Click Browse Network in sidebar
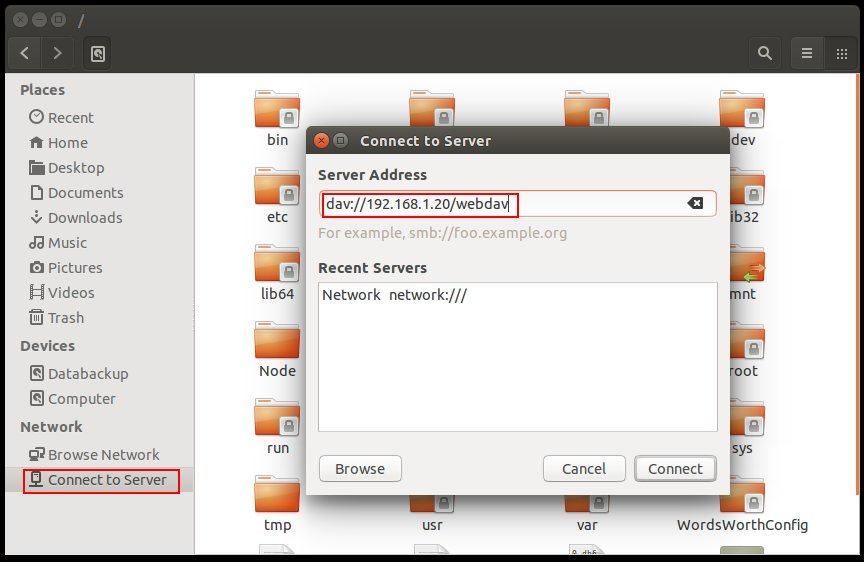This screenshot has height=562, width=864. [94, 455]
